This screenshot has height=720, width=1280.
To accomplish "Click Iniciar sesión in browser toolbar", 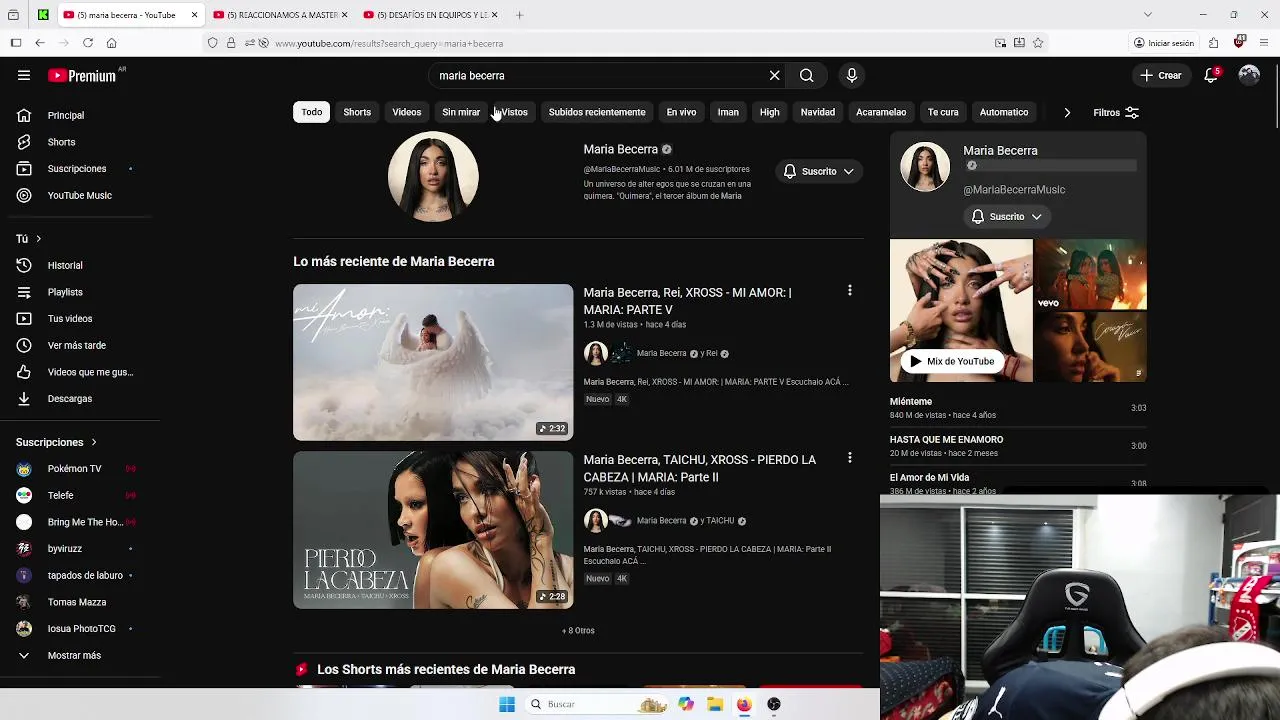I will (x=1163, y=43).
